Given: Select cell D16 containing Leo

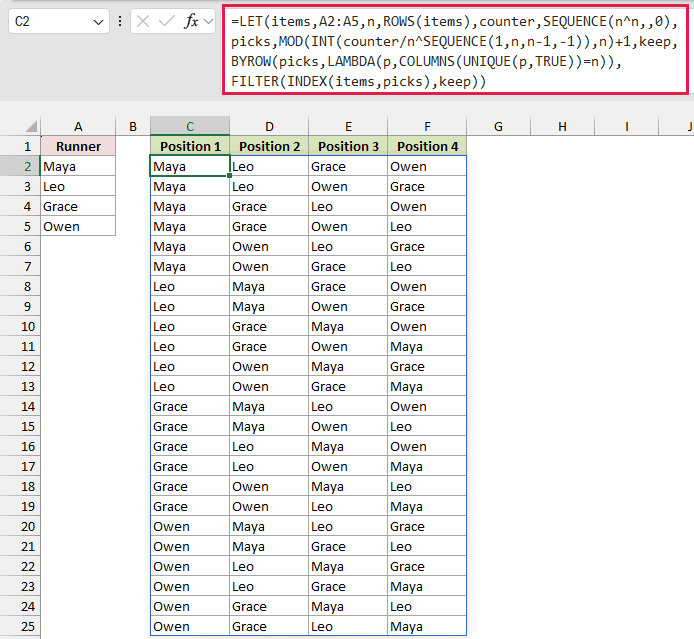Looking at the screenshot, I should pos(269,447).
